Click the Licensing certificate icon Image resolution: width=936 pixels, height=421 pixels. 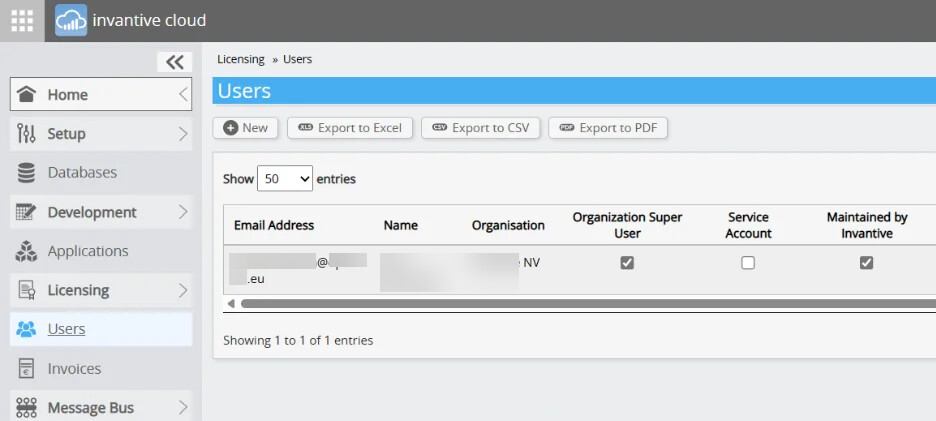(26, 290)
